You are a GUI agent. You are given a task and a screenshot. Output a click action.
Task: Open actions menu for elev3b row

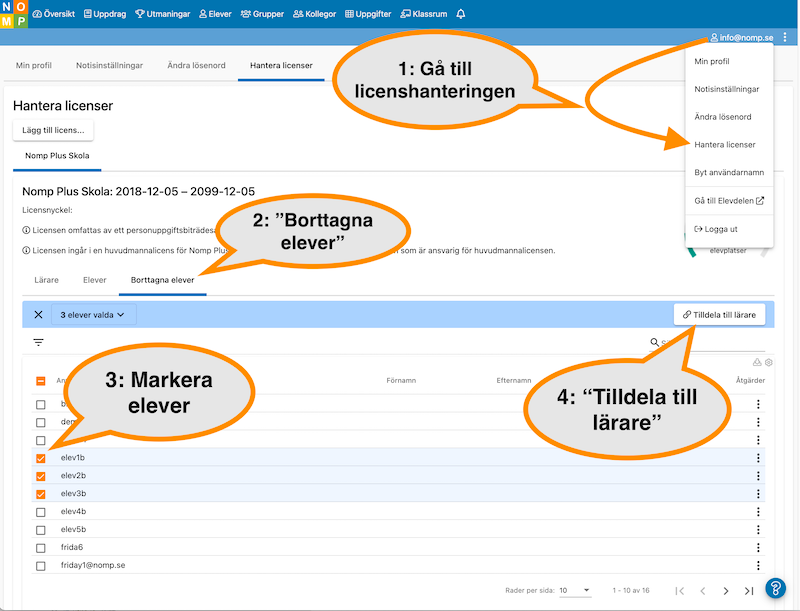(758, 494)
